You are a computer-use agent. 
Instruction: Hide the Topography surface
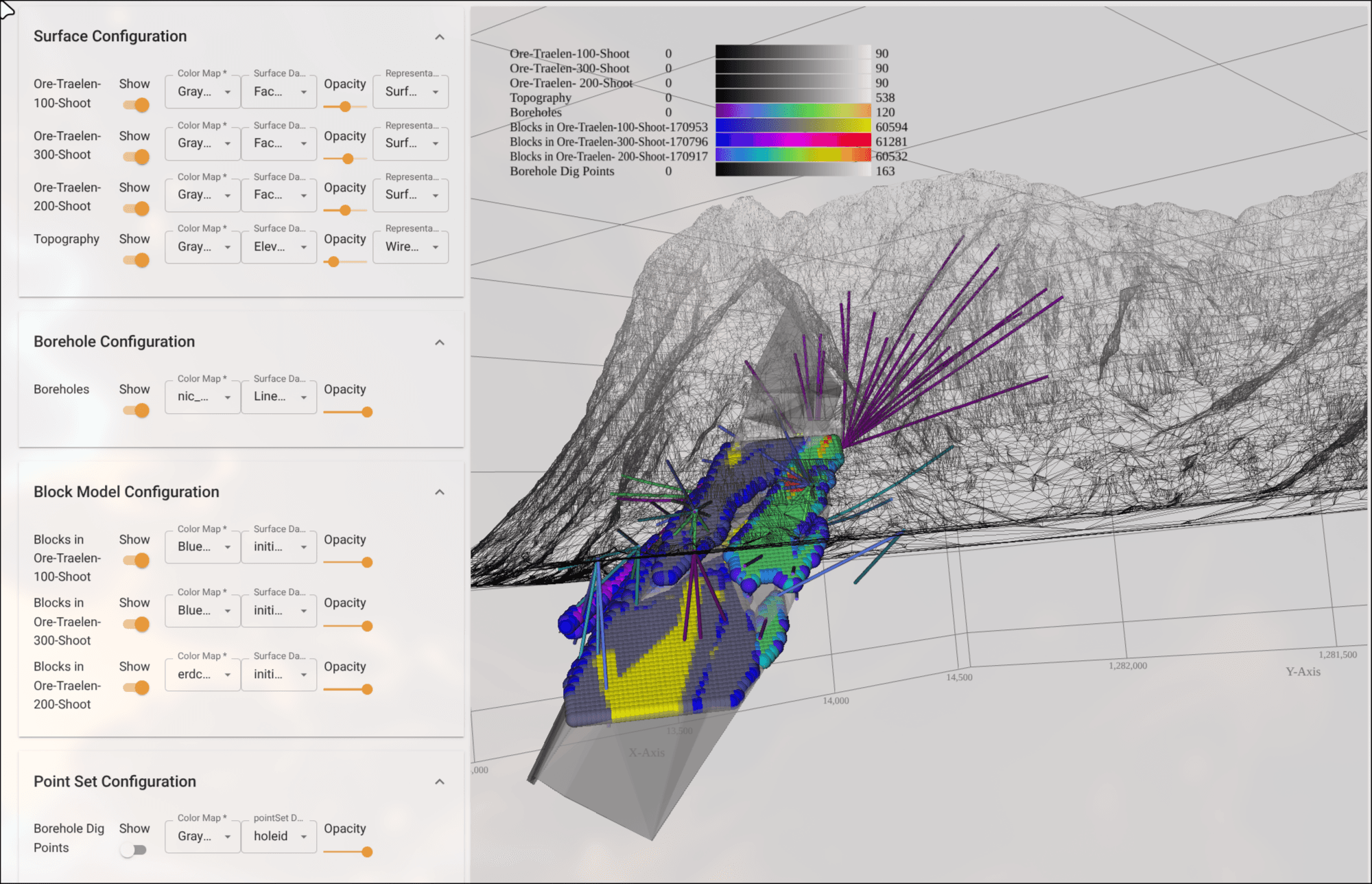click(136, 260)
